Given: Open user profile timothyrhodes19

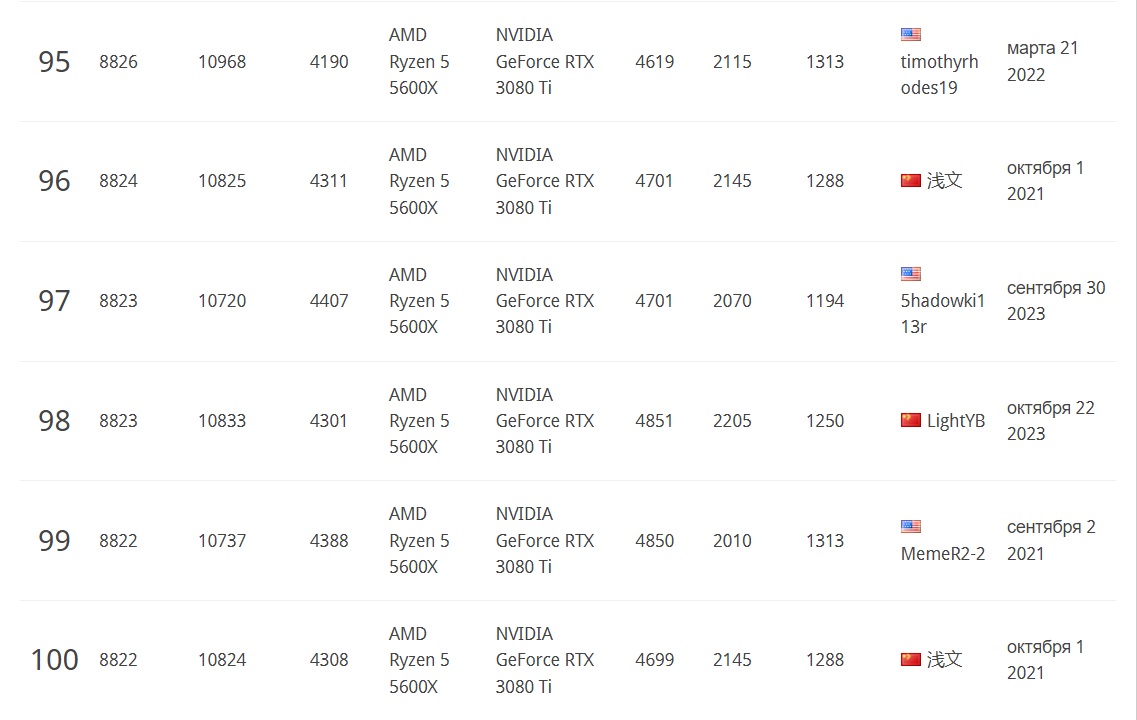Looking at the screenshot, I should click(x=939, y=75).
